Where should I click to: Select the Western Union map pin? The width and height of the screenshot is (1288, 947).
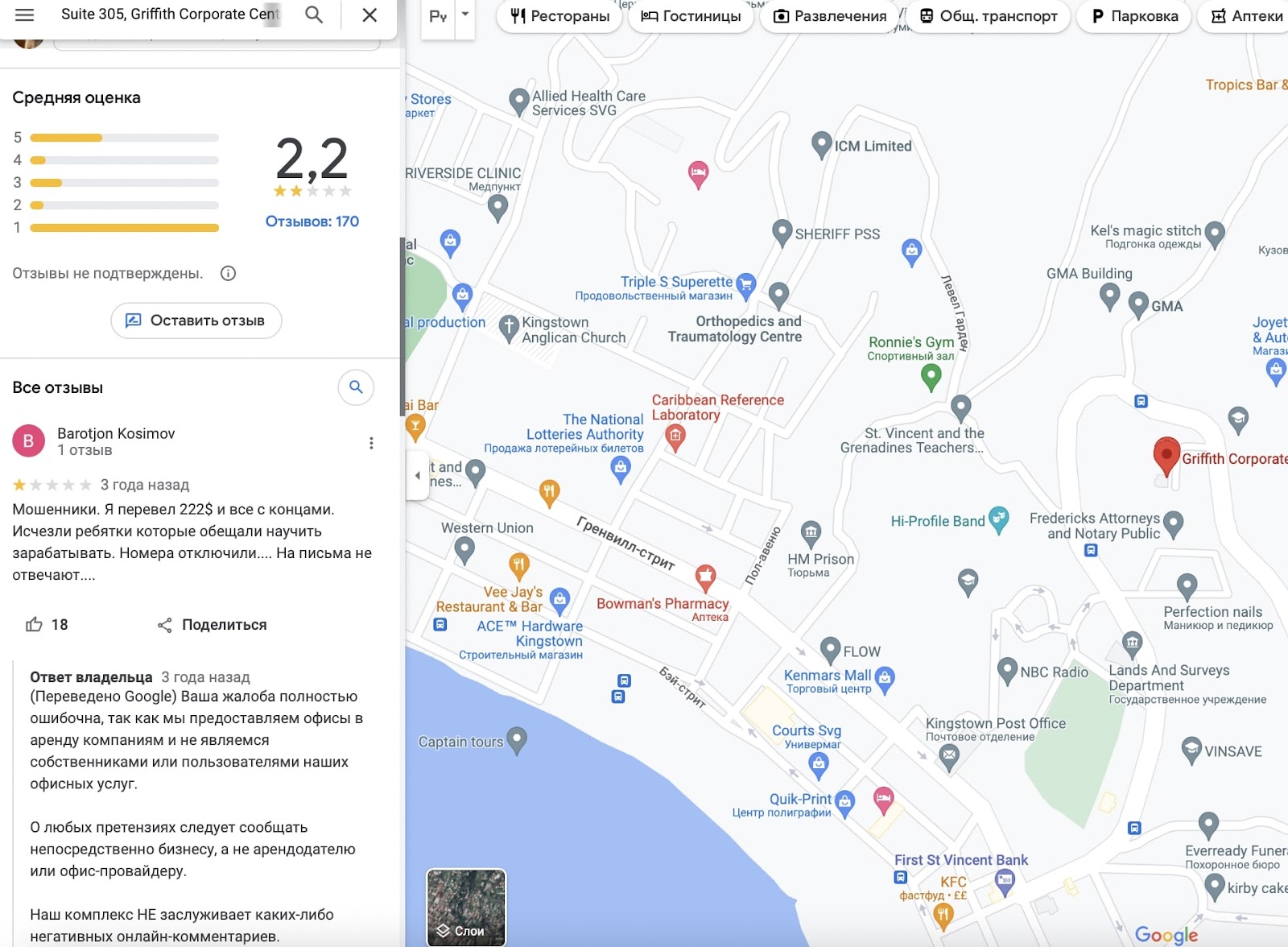(464, 550)
